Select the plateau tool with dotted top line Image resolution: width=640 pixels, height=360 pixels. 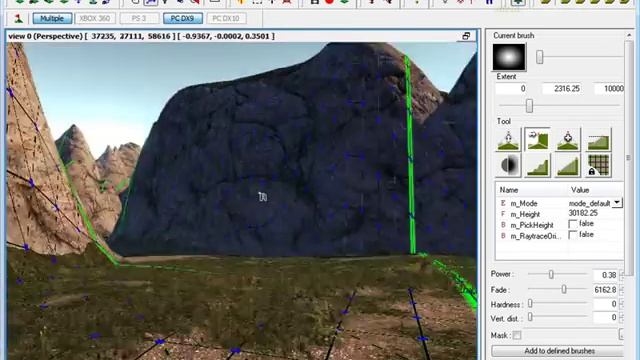(598, 140)
